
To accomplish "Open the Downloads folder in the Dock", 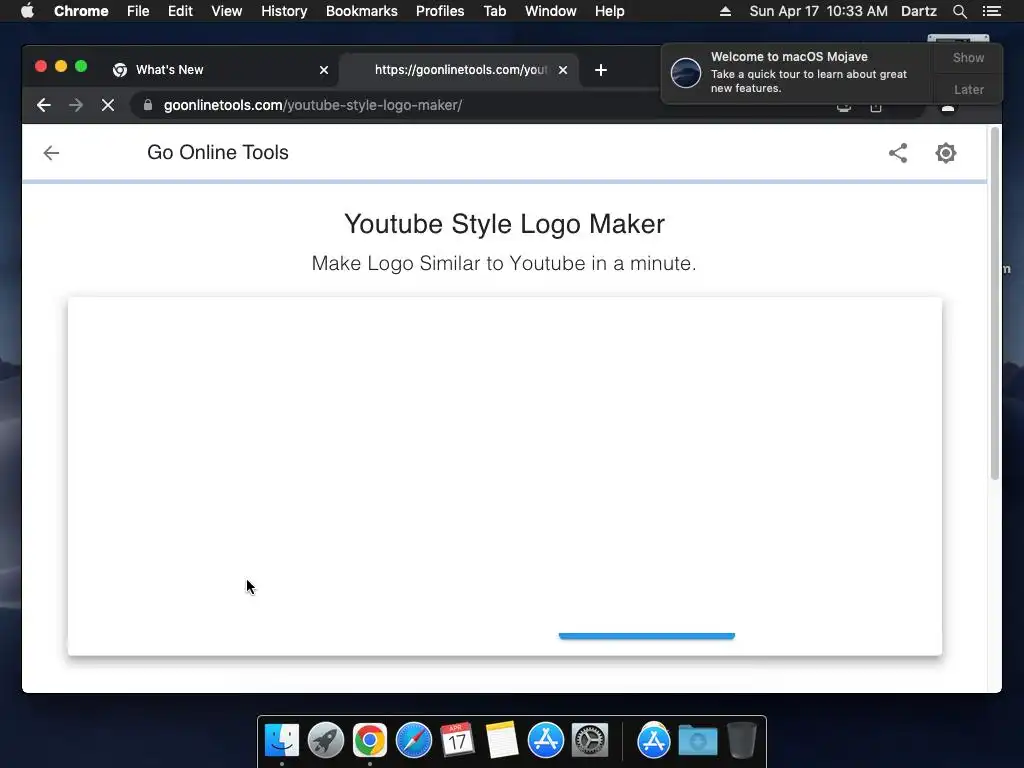I will [x=698, y=741].
